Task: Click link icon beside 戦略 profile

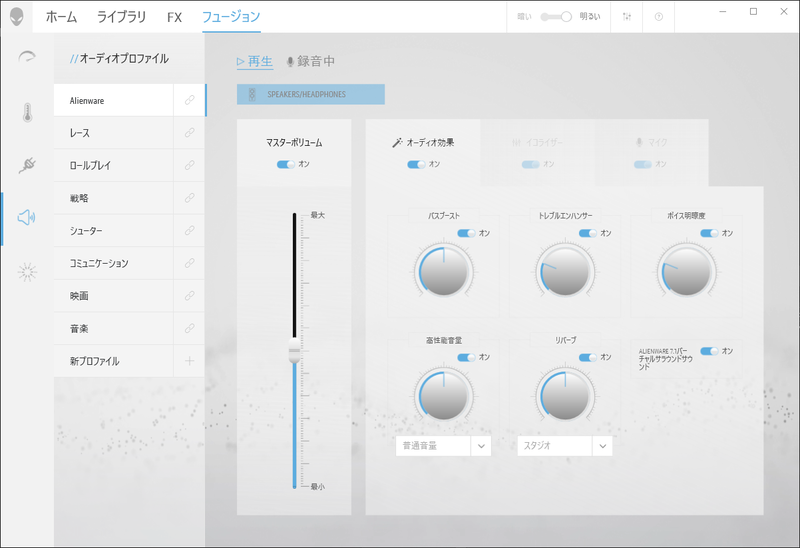Action: tap(189, 197)
